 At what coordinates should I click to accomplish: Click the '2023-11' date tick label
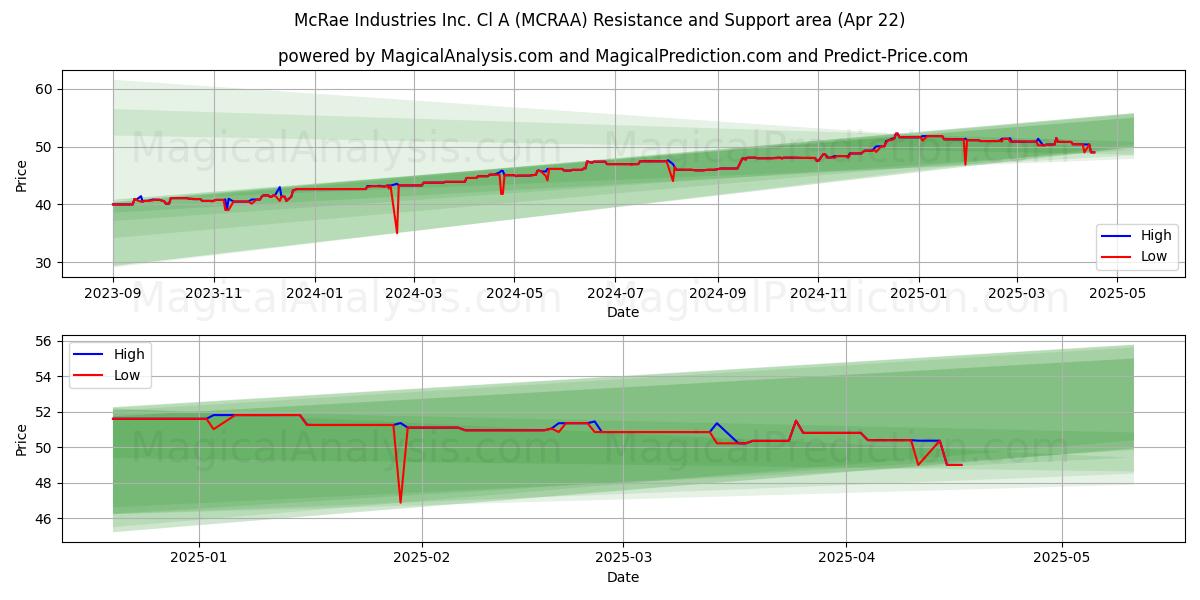[214, 293]
